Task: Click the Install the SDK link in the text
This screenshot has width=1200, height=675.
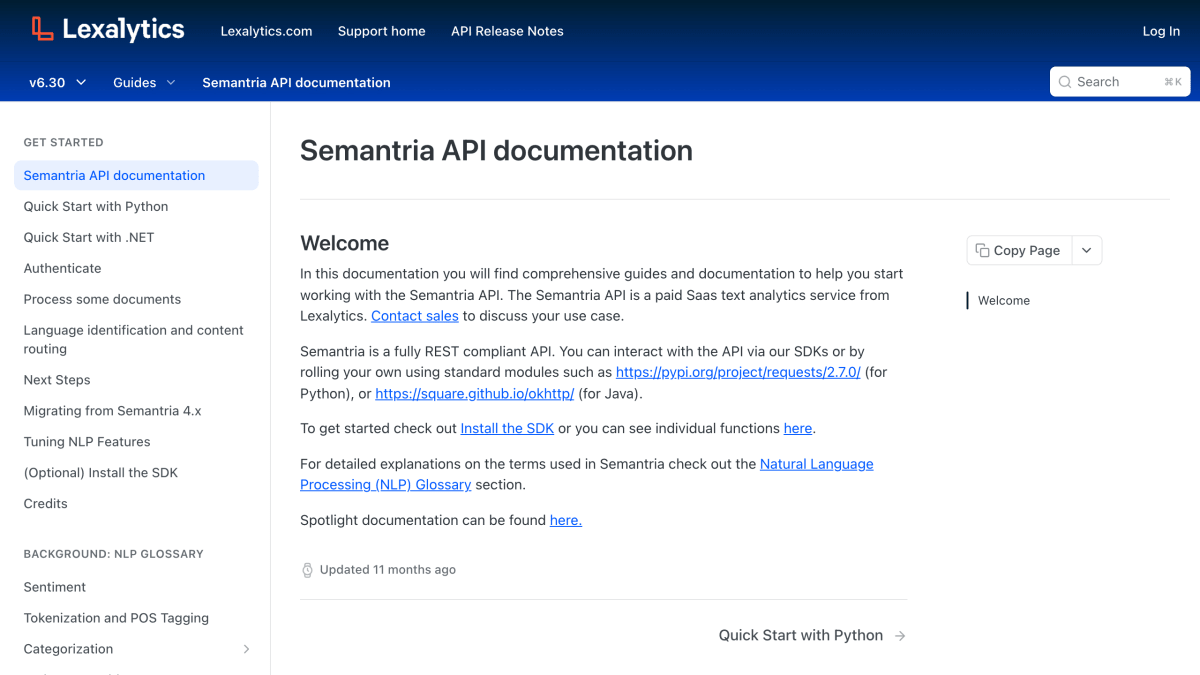Action: click(507, 428)
